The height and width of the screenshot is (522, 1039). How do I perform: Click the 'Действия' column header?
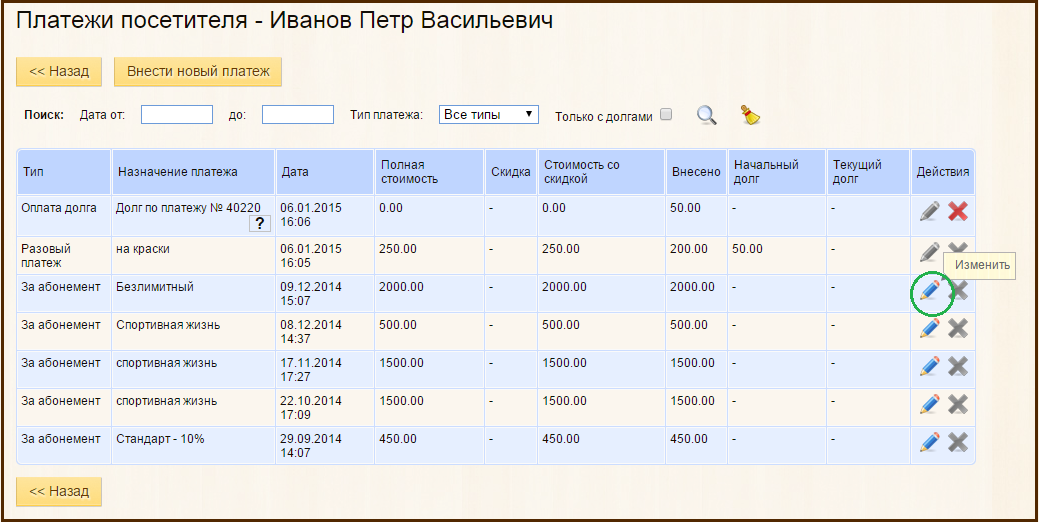coord(943,172)
